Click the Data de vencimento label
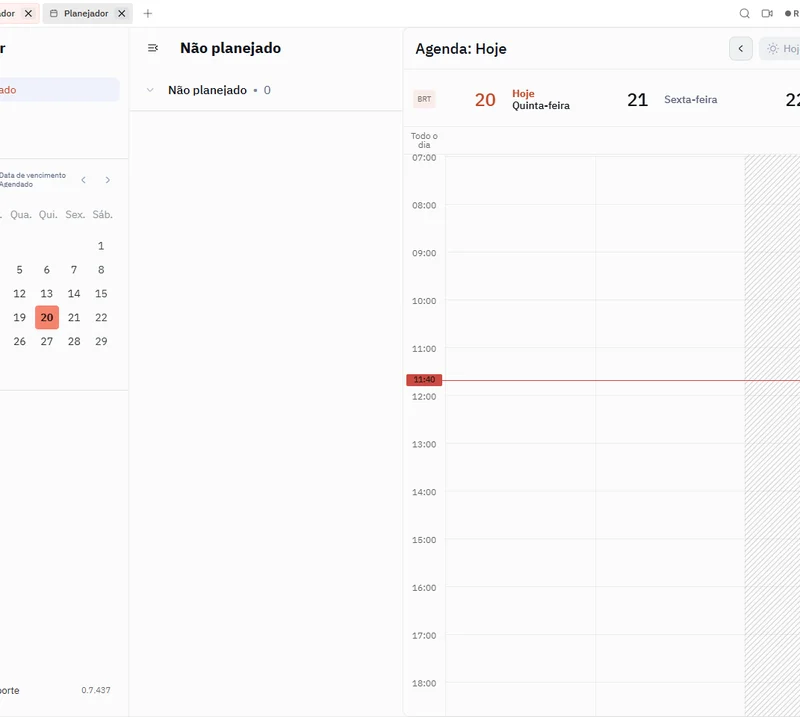Image resolution: width=800 pixels, height=717 pixels. coord(33,175)
